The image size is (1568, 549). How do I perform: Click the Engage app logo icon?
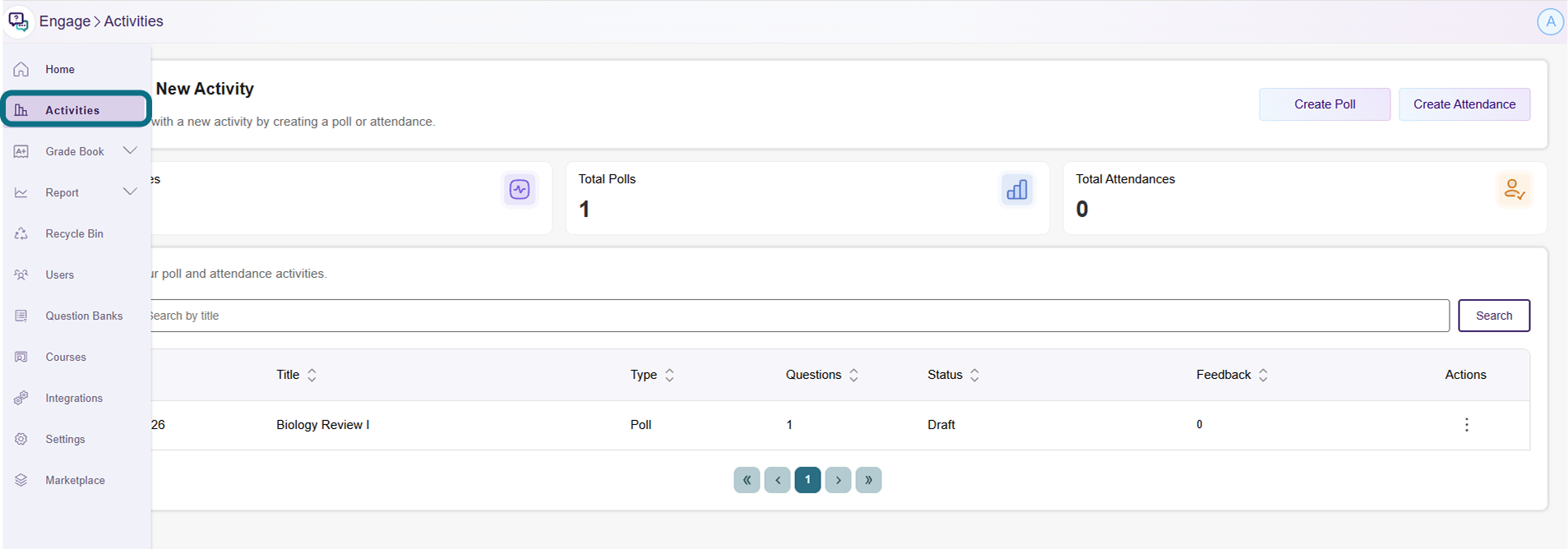pyautogui.click(x=18, y=21)
